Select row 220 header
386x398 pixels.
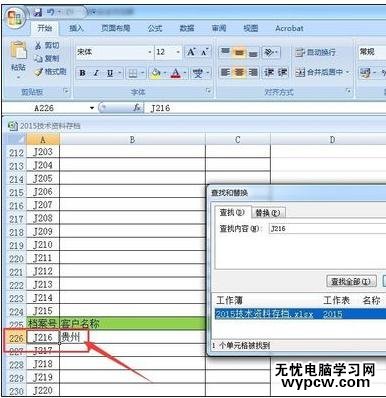[16, 258]
